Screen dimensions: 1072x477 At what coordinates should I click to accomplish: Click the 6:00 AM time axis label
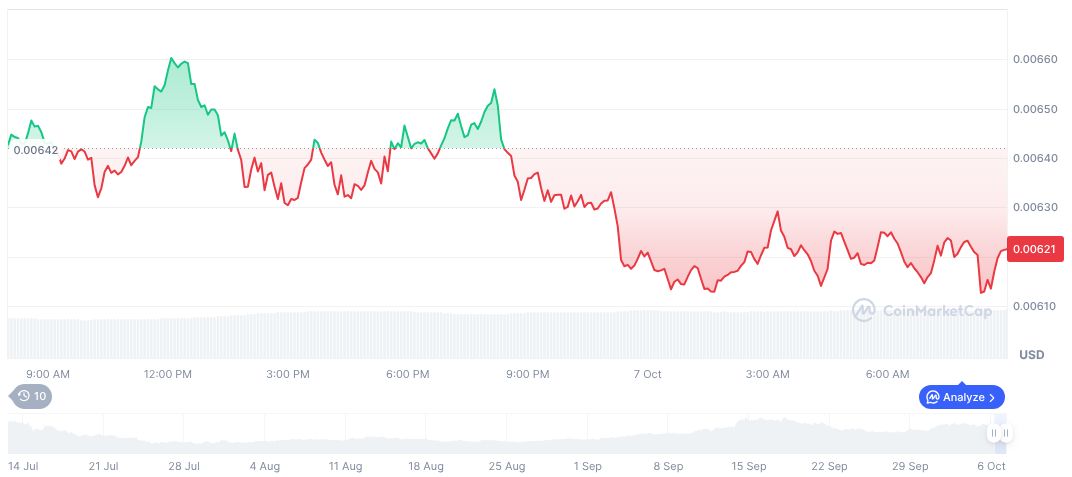click(x=887, y=374)
